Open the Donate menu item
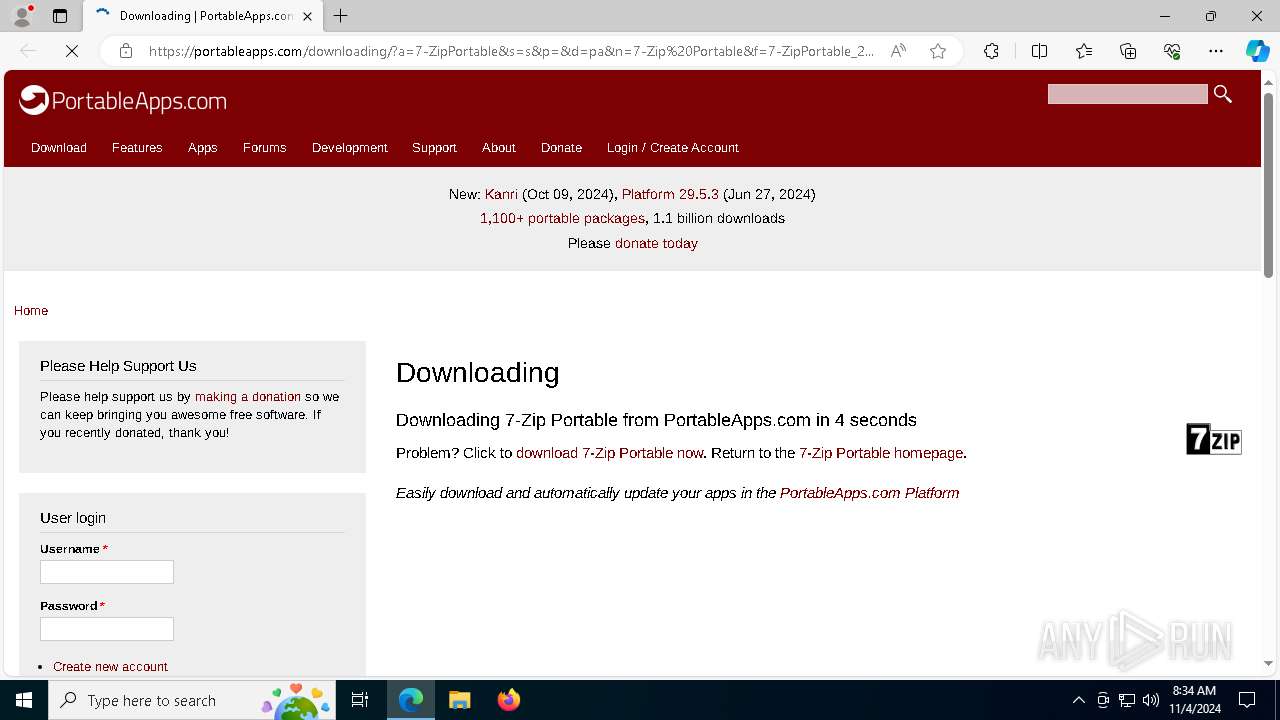Screen dimensions: 1280x720 [x=561, y=147]
